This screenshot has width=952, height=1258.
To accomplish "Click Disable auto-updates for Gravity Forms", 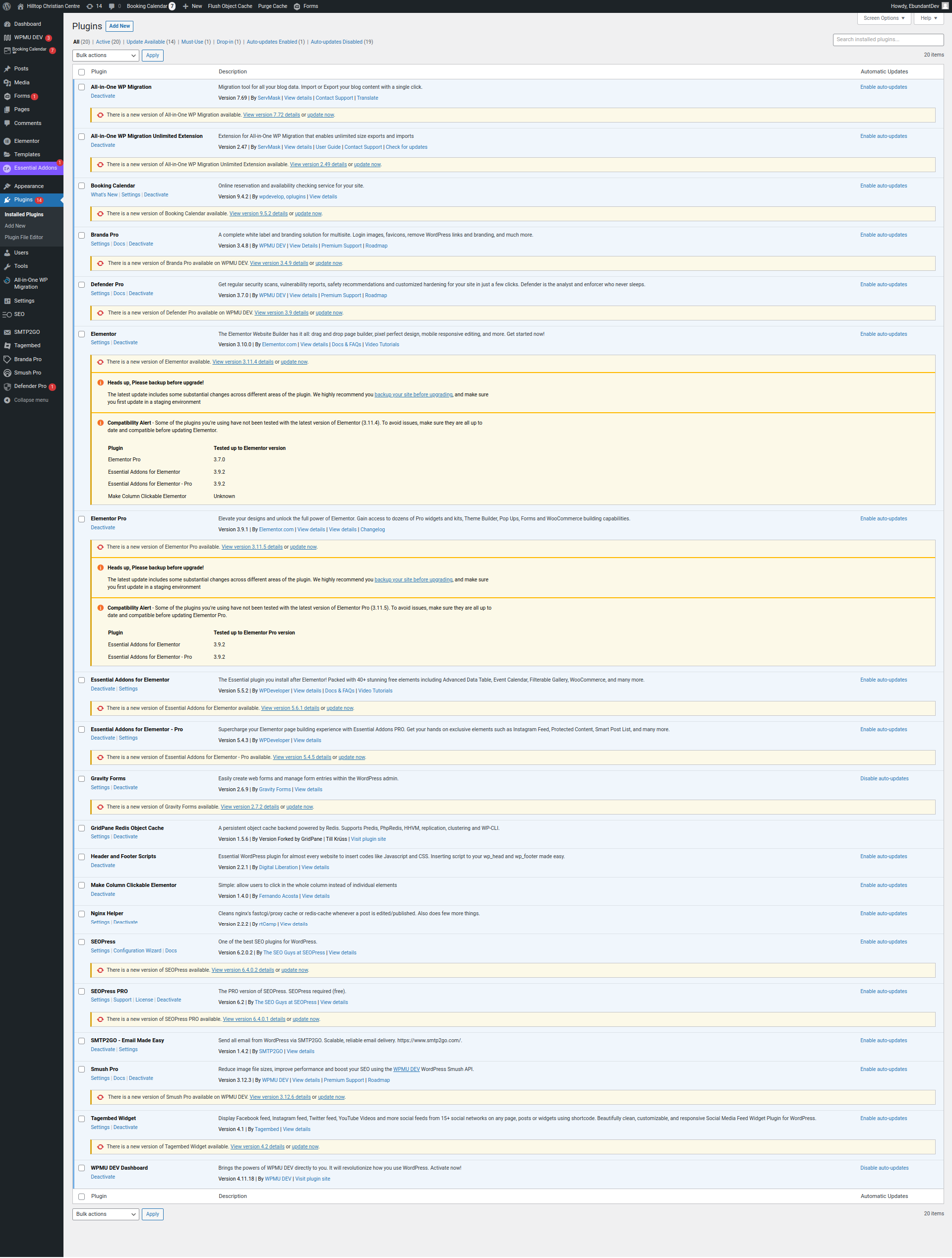I will coord(884,779).
